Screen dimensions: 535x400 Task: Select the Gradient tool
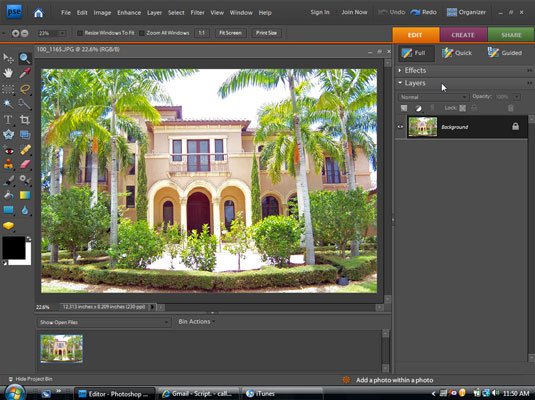coord(25,195)
